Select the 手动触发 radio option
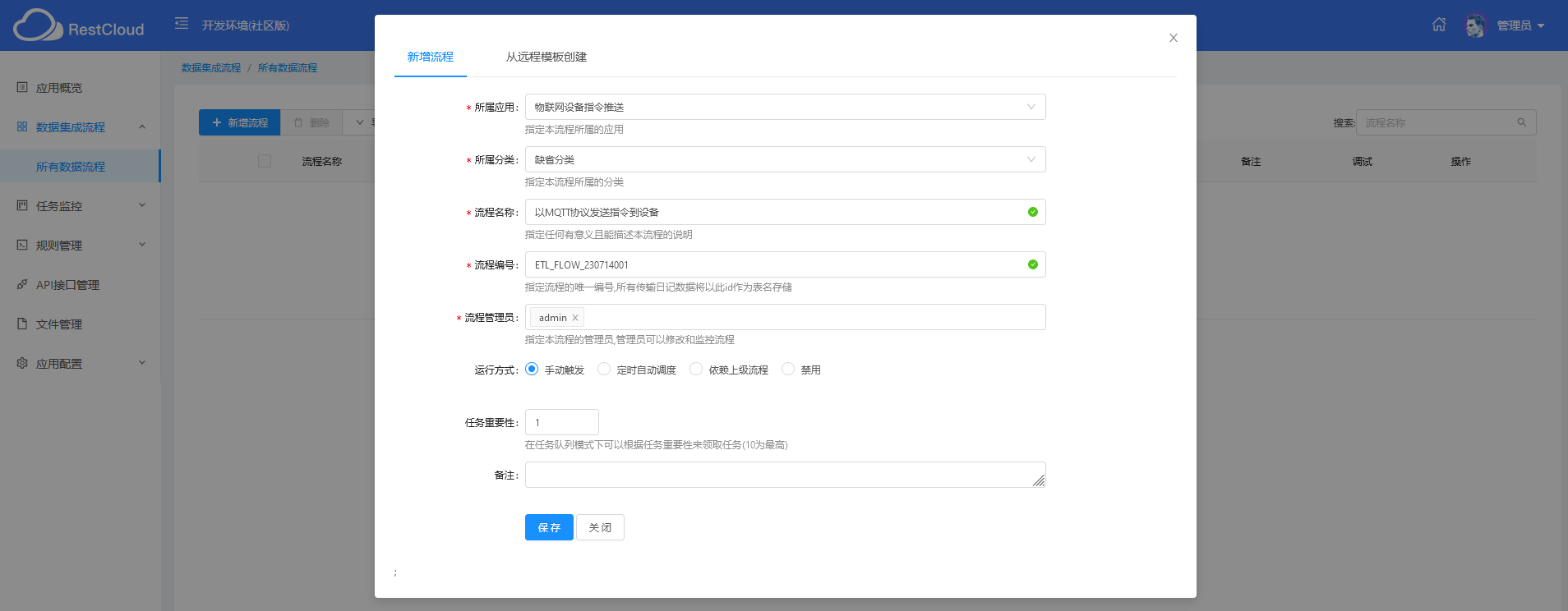 click(x=532, y=370)
